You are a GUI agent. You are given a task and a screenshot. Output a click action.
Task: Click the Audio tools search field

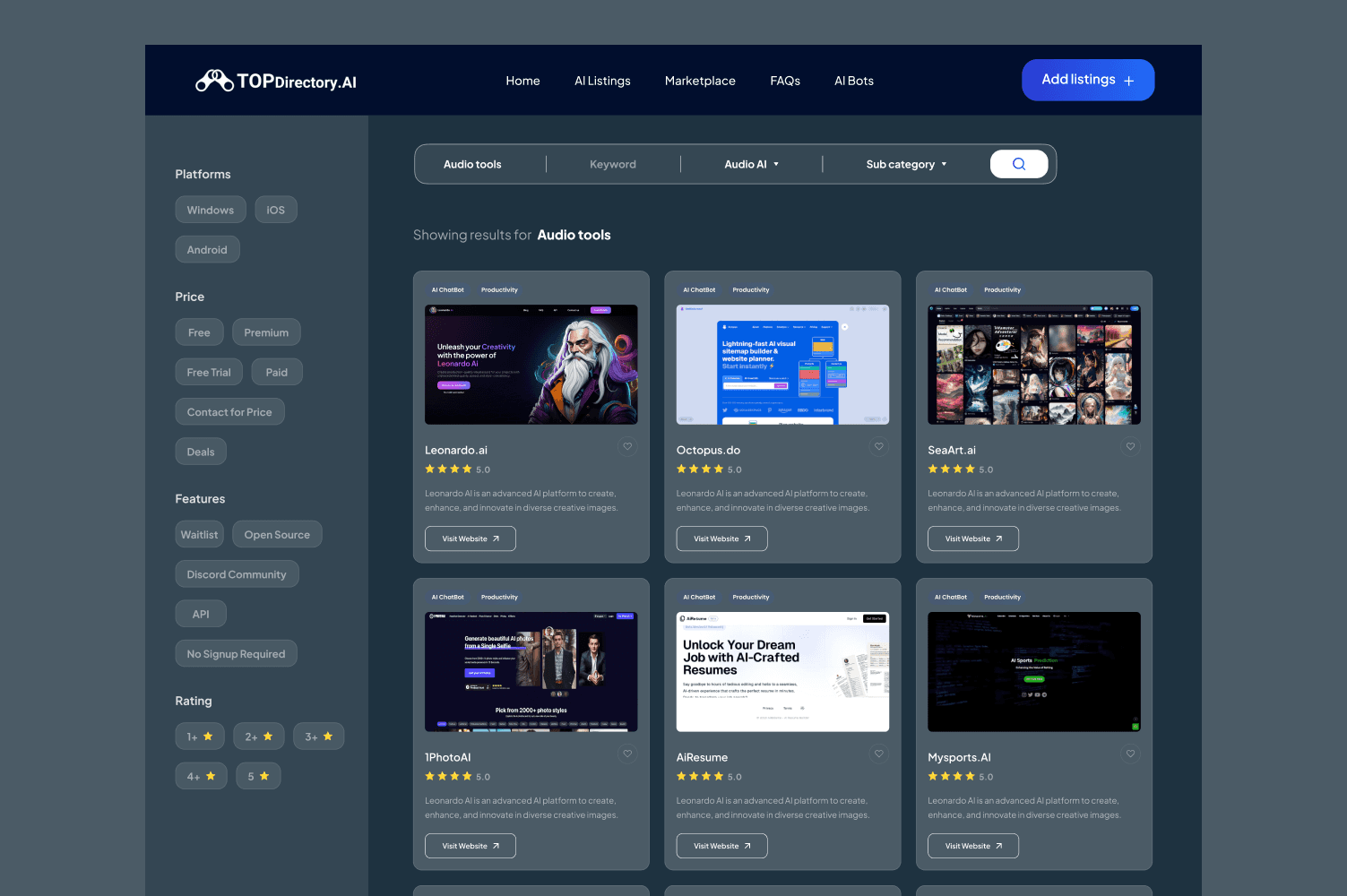(x=472, y=164)
